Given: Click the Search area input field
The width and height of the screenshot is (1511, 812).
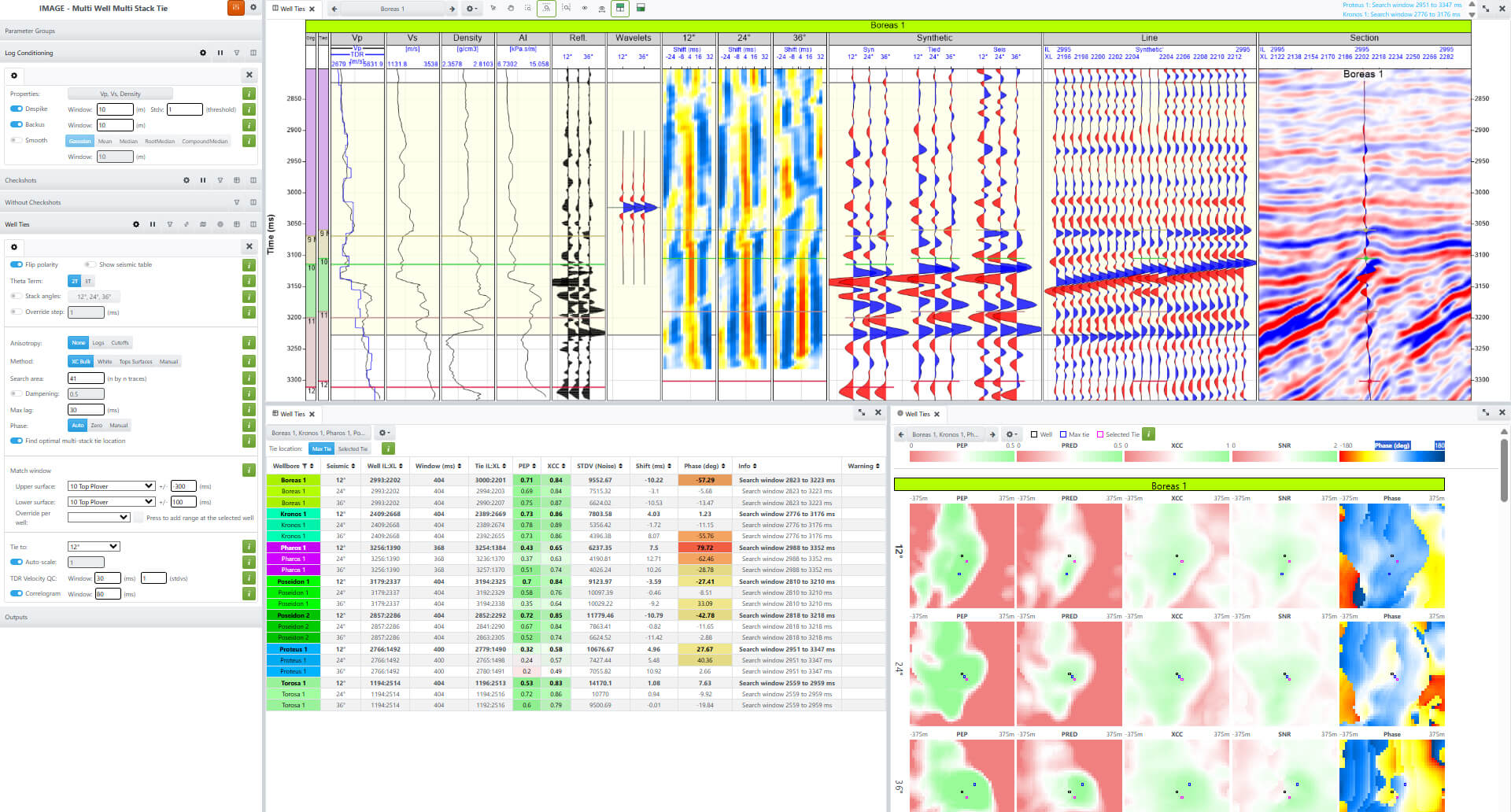Looking at the screenshot, I should tap(86, 378).
